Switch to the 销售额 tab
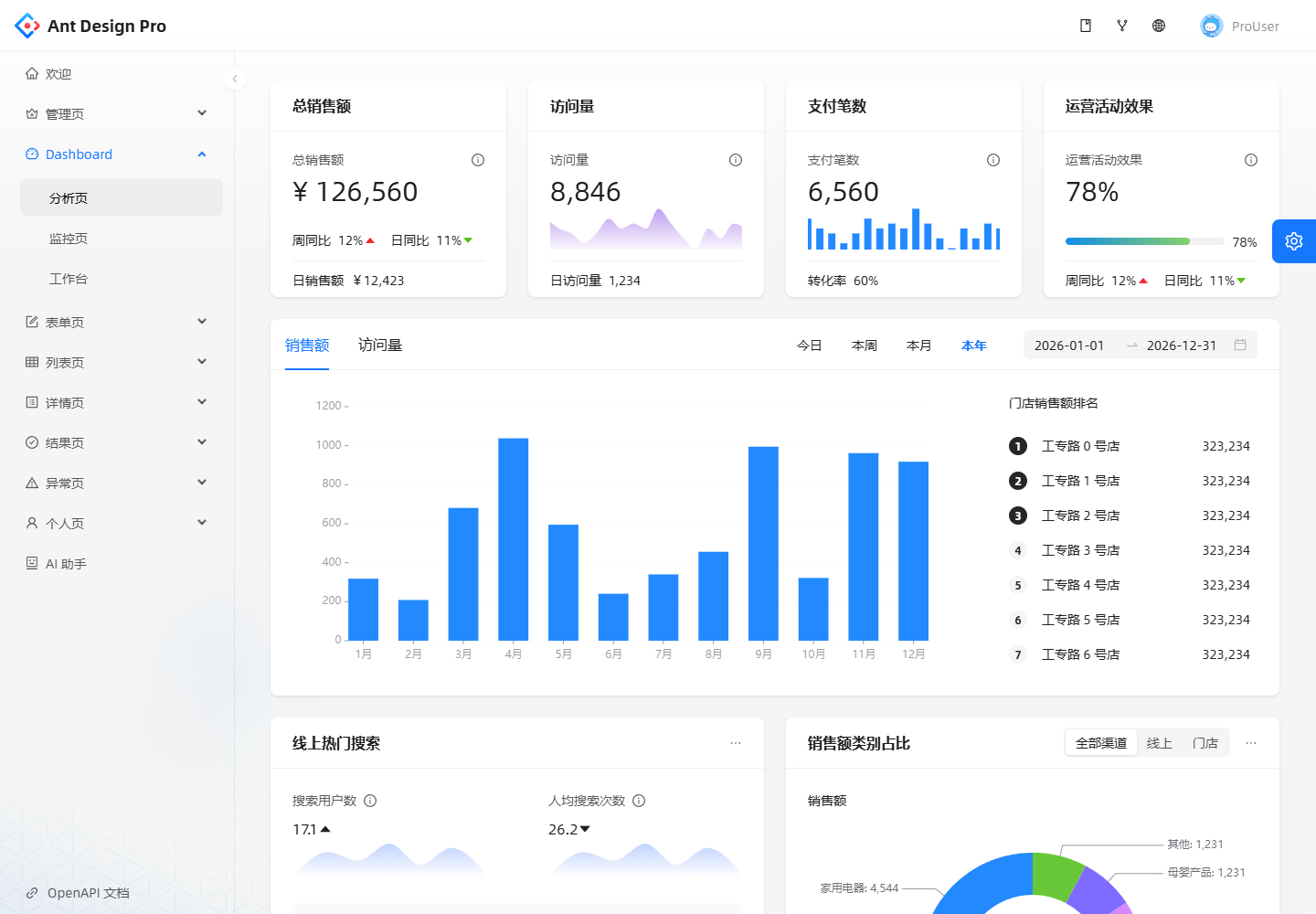This screenshot has height=914, width=1316. [307, 345]
